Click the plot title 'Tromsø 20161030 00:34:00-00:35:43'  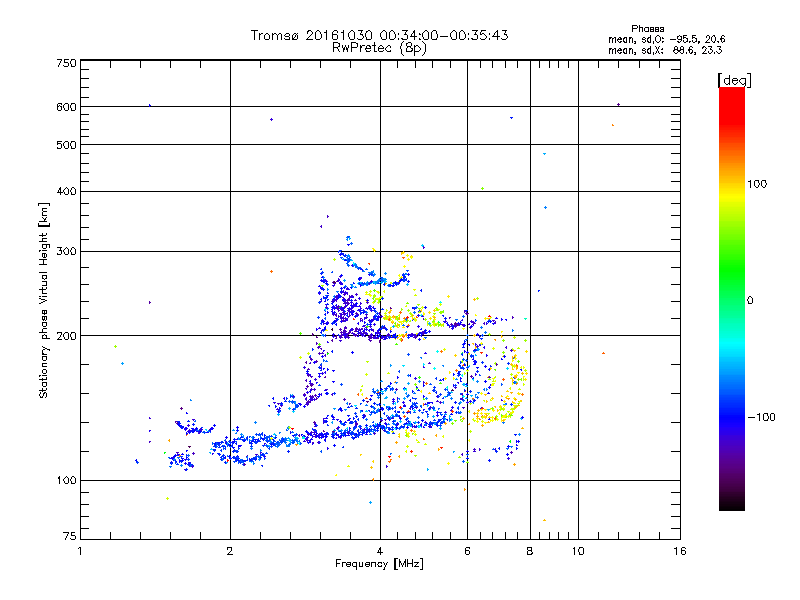379,35
